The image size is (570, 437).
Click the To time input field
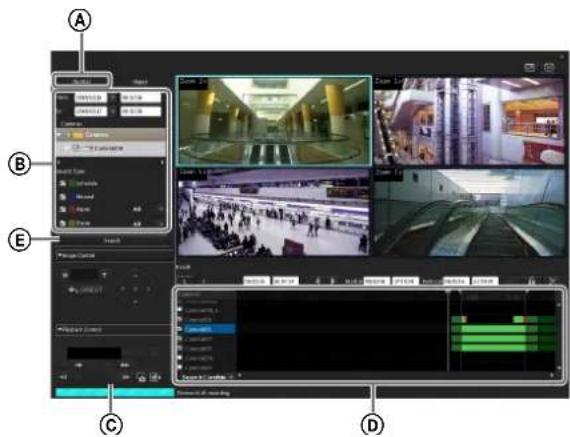pos(141,111)
